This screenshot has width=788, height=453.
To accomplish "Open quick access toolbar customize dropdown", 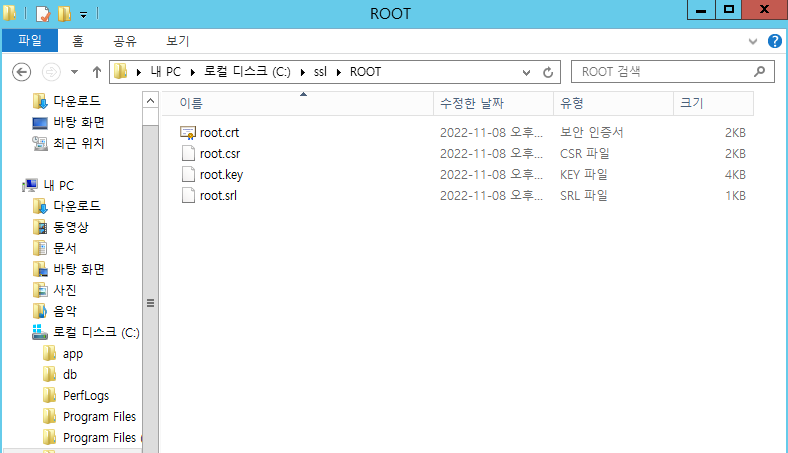I will coord(83,15).
